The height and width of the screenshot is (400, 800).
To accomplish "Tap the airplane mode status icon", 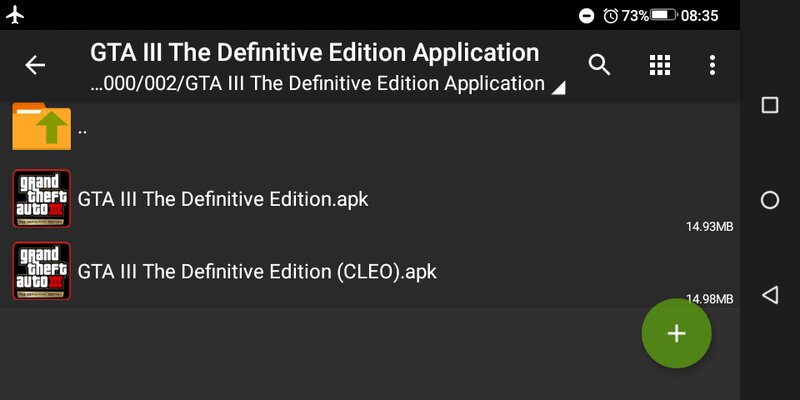I will click(15, 15).
